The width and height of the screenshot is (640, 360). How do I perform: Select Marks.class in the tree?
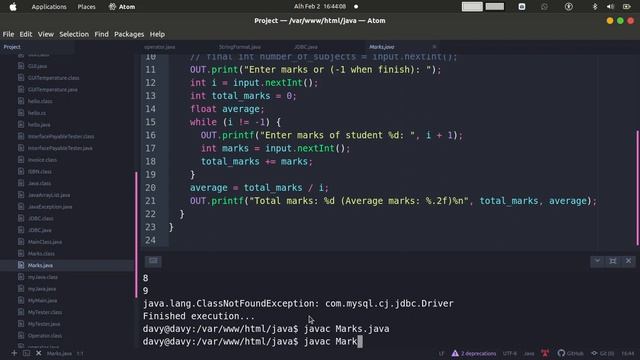pyautogui.click(x=41, y=254)
